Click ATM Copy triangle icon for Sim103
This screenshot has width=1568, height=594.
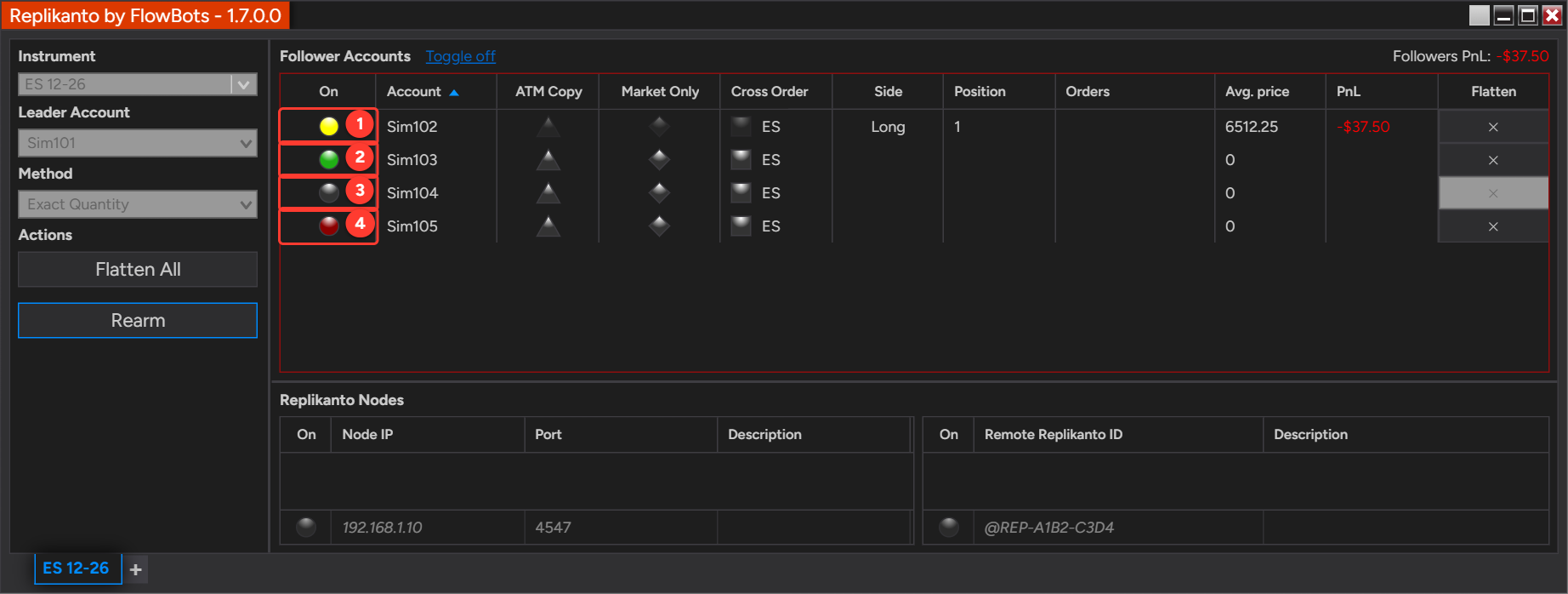click(x=548, y=159)
